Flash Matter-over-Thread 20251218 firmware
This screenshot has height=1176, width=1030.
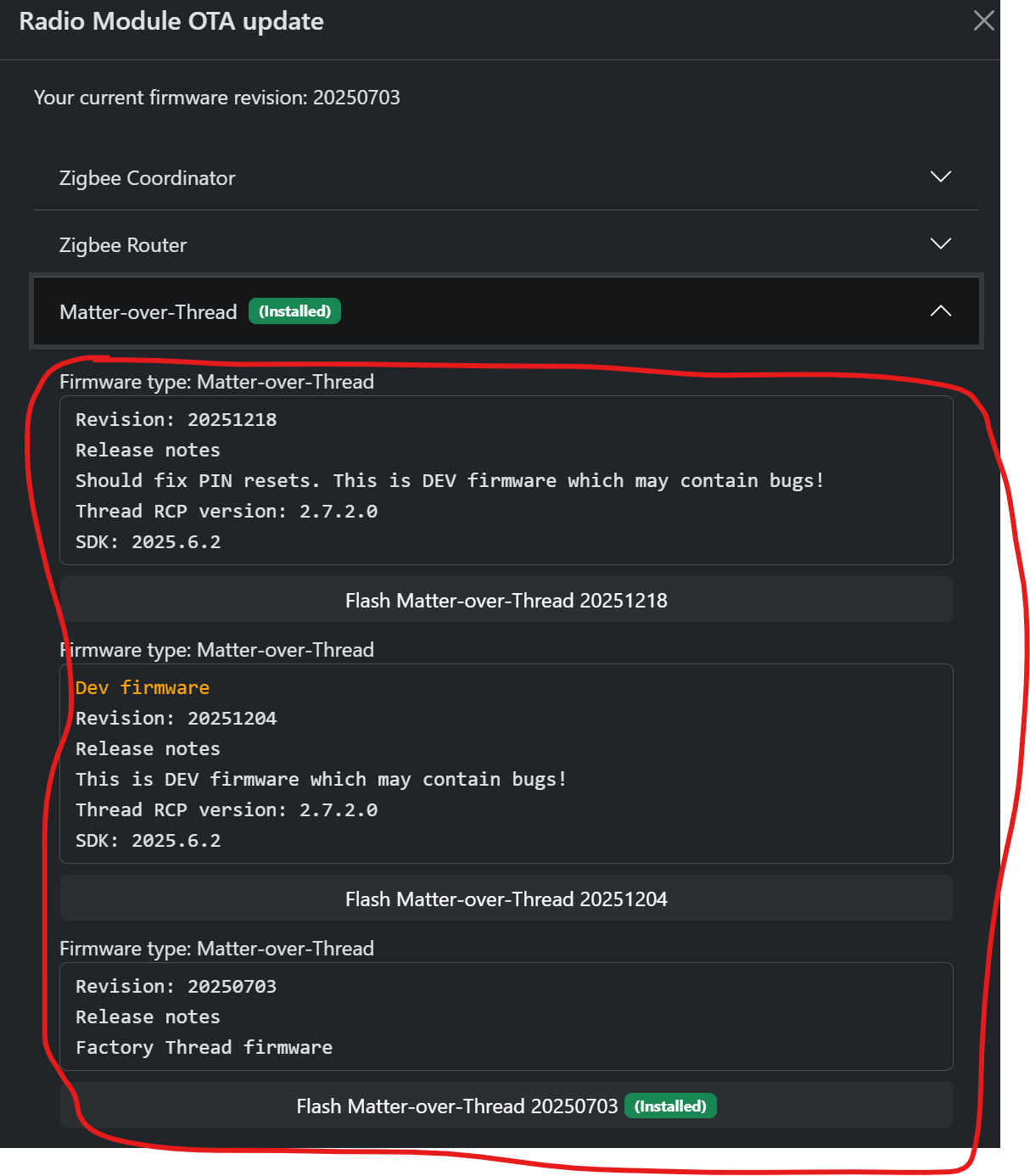tap(506, 600)
